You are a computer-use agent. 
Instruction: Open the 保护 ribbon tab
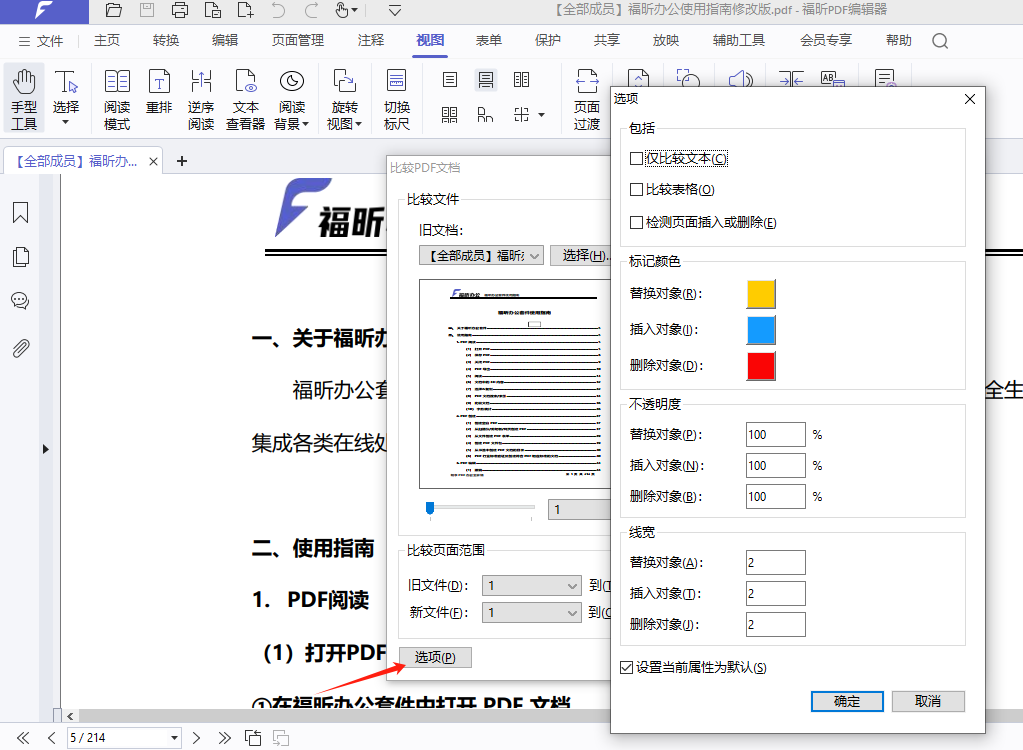[548, 41]
